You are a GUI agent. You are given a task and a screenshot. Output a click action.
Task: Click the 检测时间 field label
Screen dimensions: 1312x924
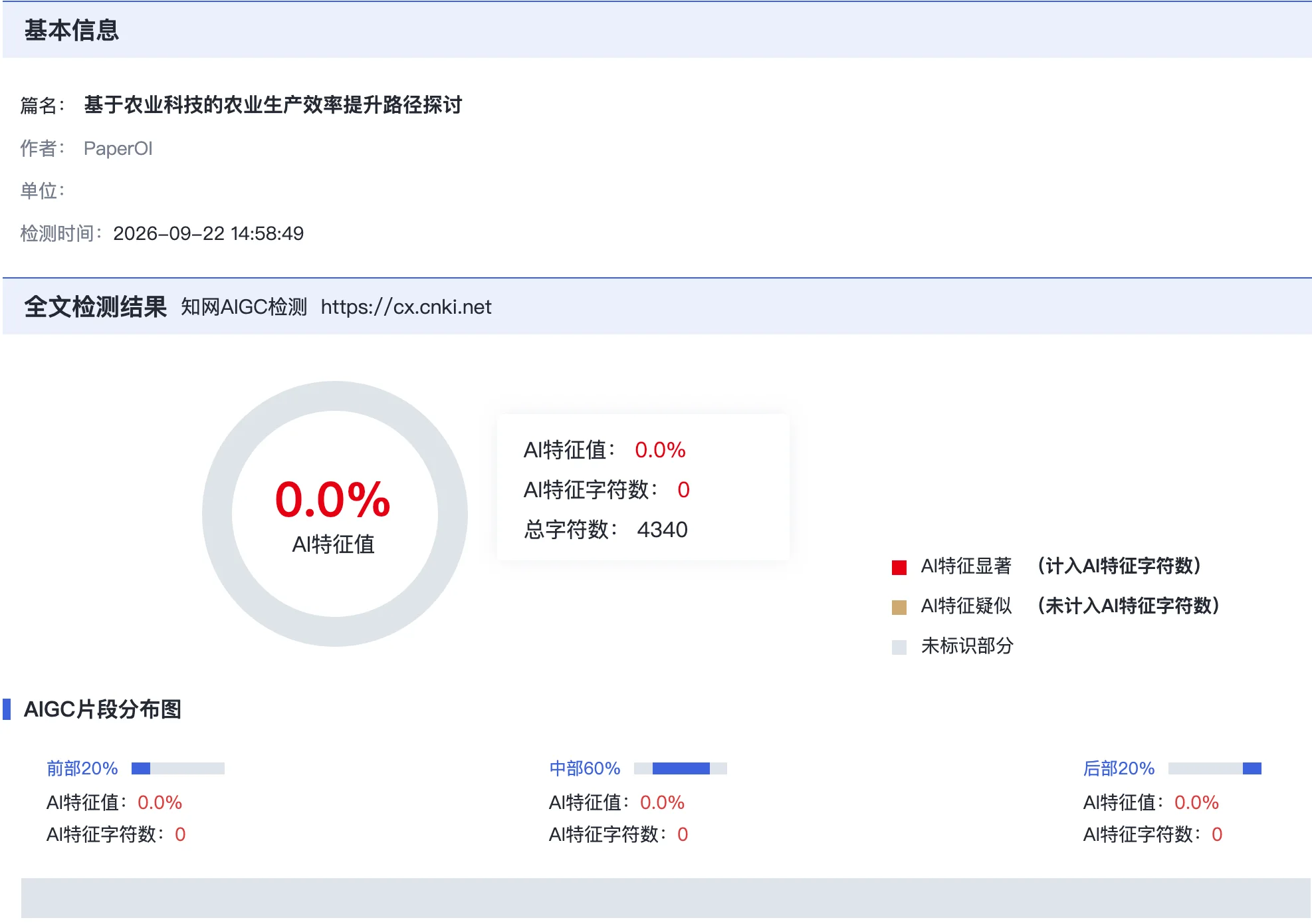60,233
